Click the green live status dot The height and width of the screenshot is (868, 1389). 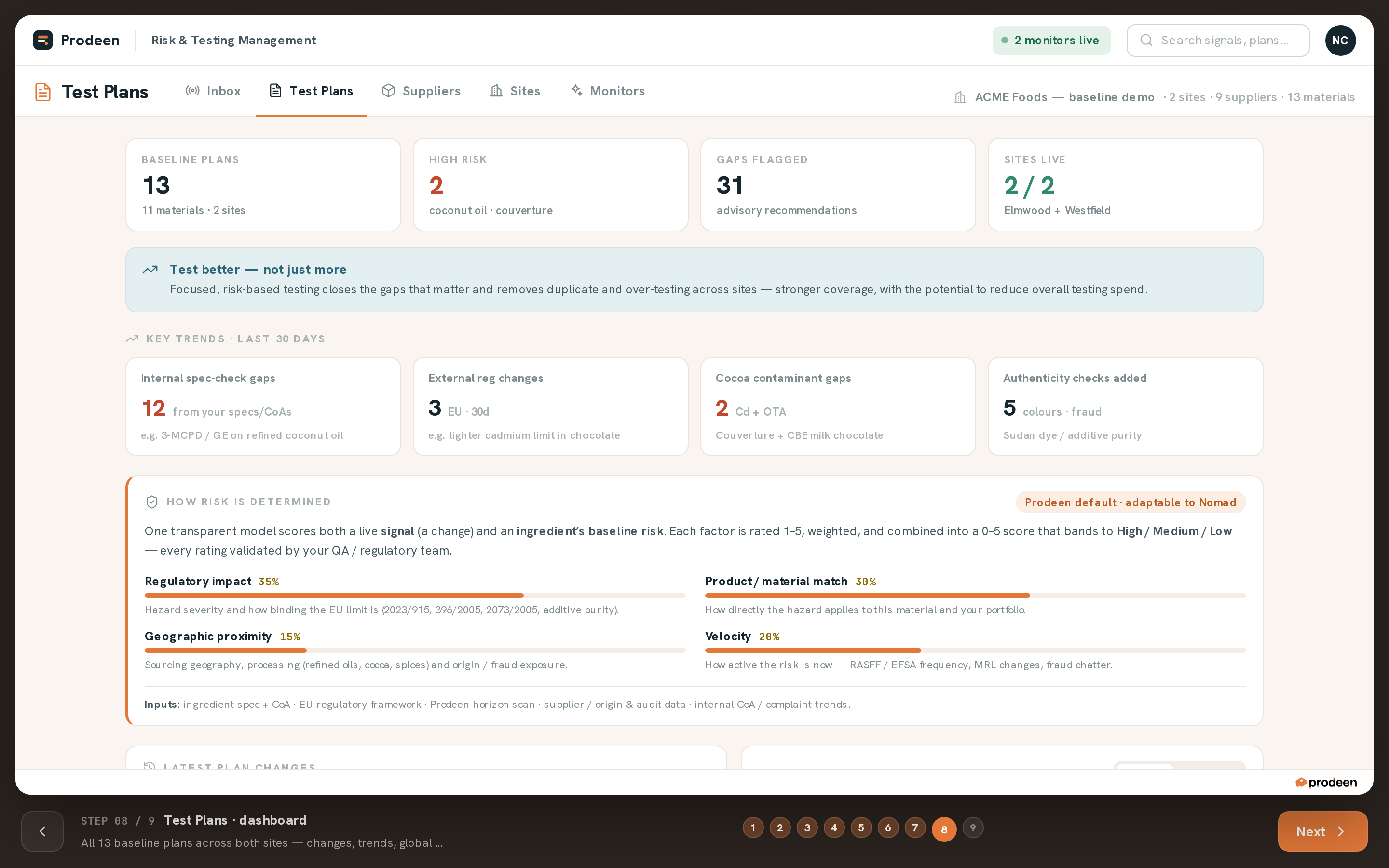pyautogui.click(x=1005, y=40)
